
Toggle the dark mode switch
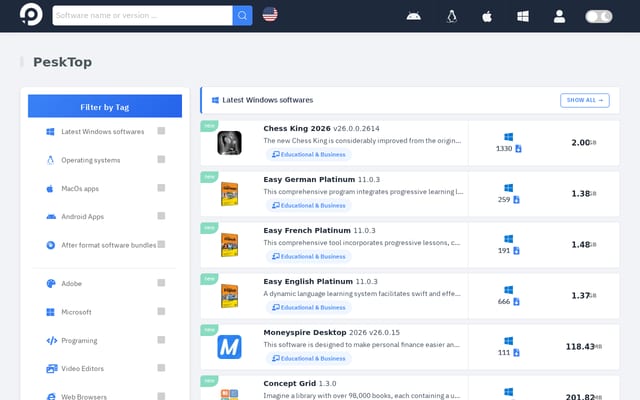[599, 16]
